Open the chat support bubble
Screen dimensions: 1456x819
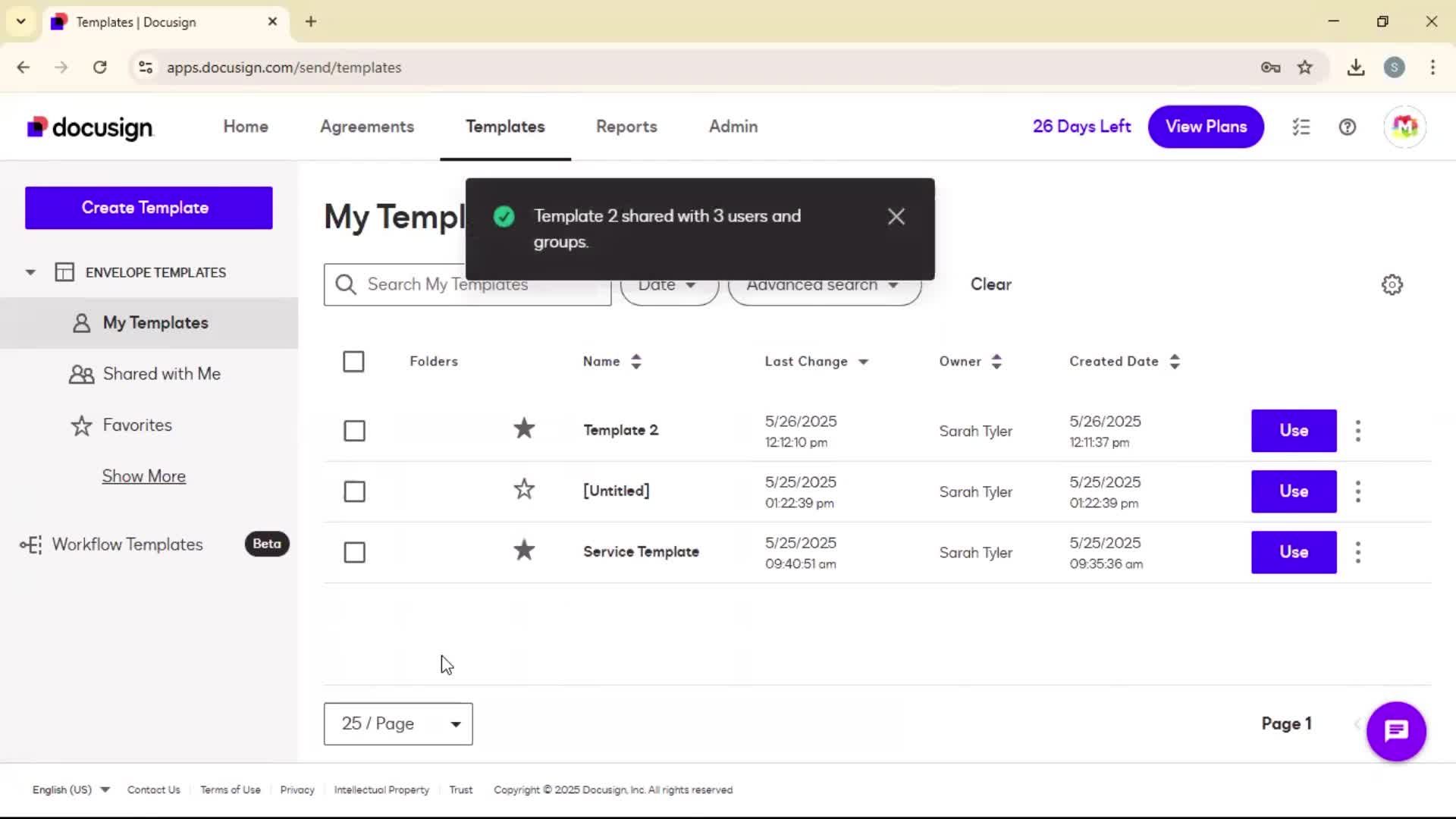coord(1396,731)
